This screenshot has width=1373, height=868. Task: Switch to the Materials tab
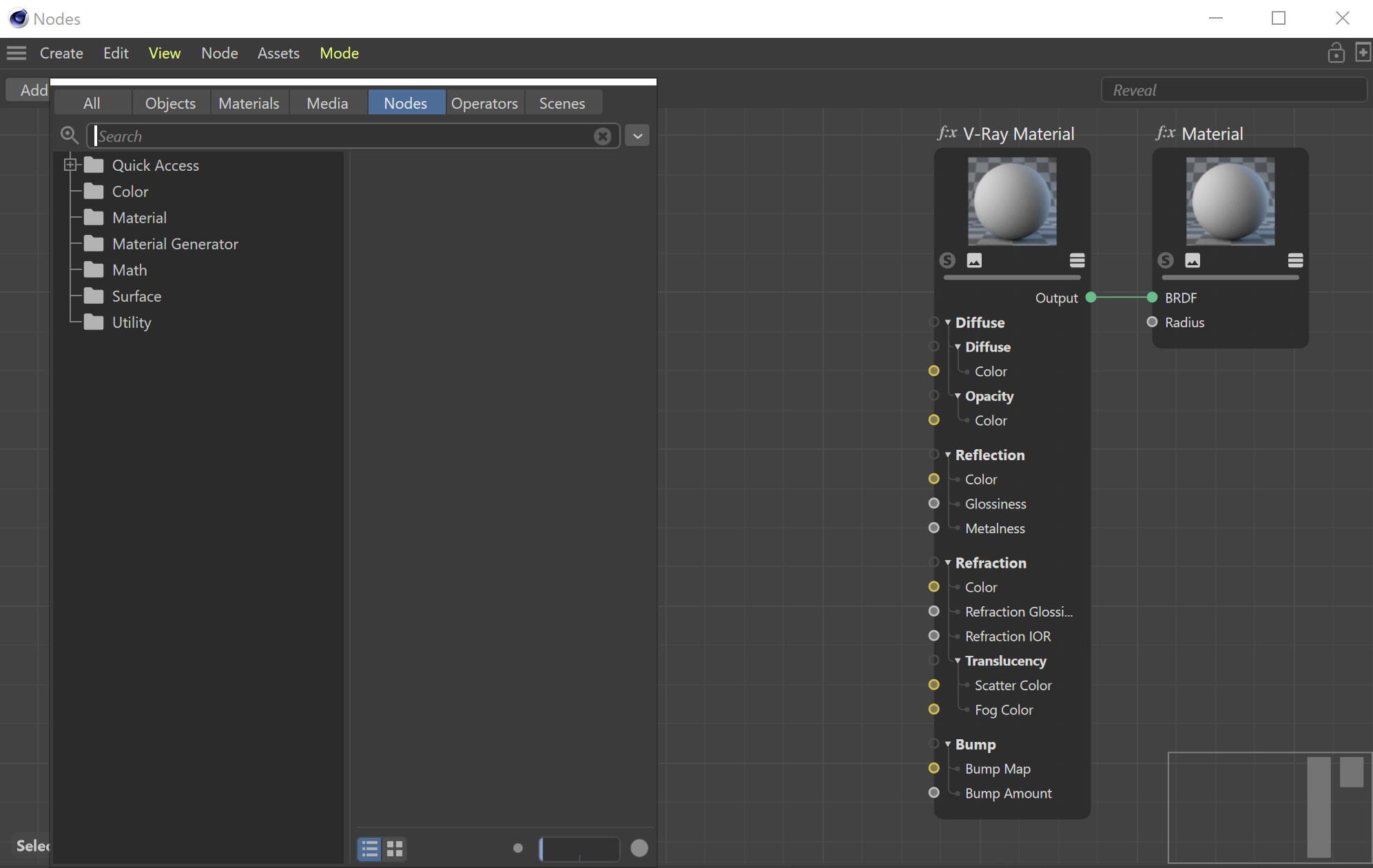pyautogui.click(x=249, y=103)
